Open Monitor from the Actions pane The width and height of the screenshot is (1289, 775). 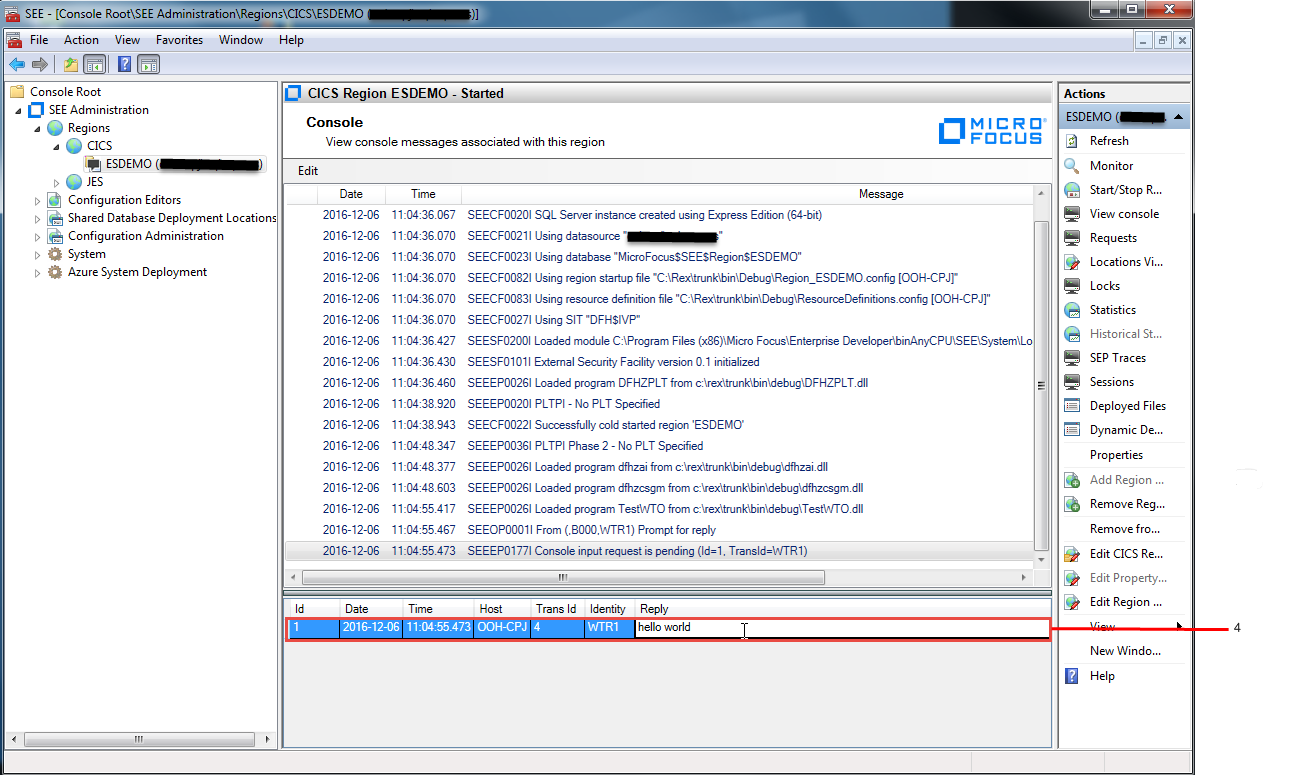click(1111, 166)
